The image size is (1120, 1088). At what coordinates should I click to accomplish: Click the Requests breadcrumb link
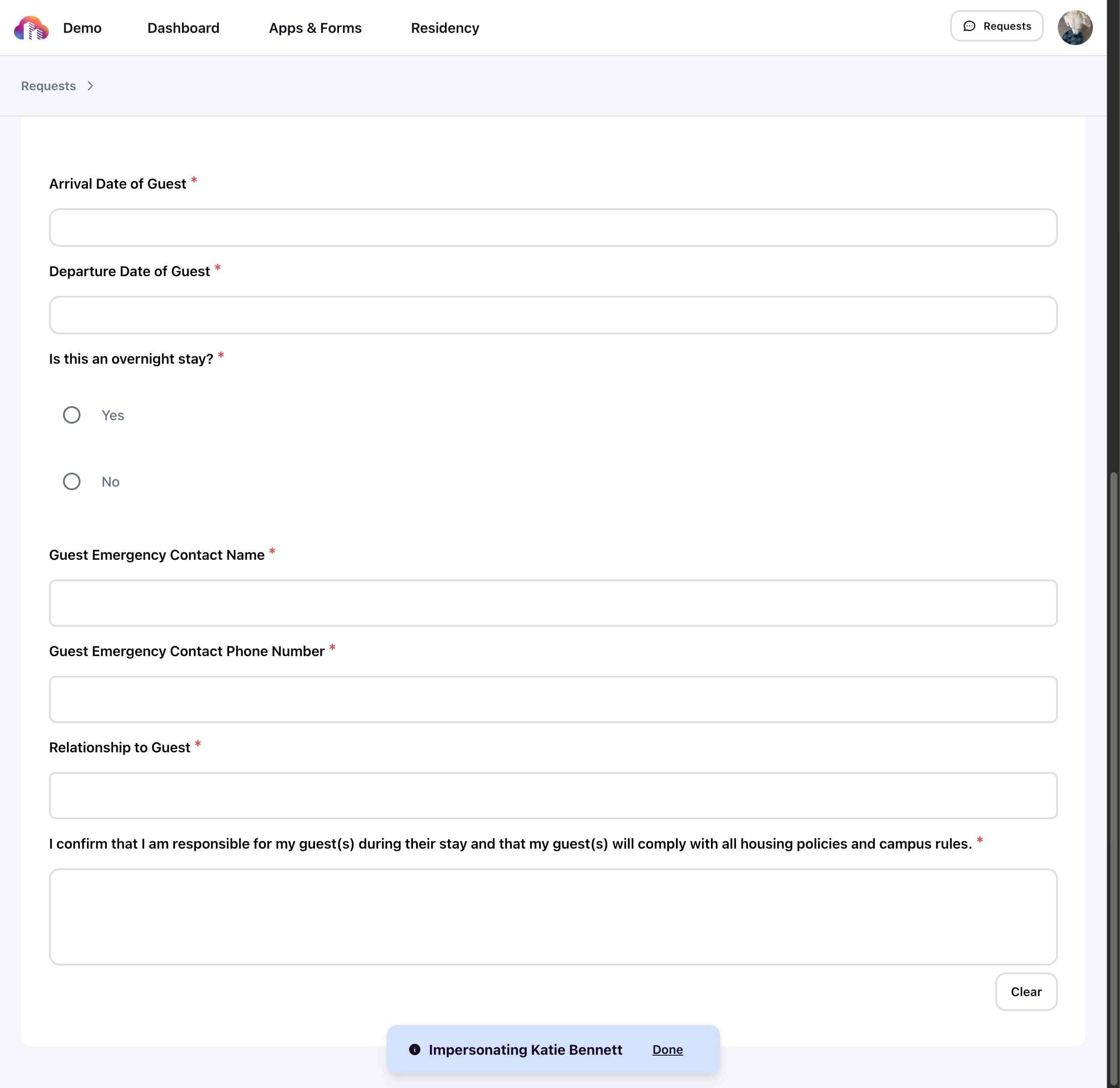(x=49, y=86)
